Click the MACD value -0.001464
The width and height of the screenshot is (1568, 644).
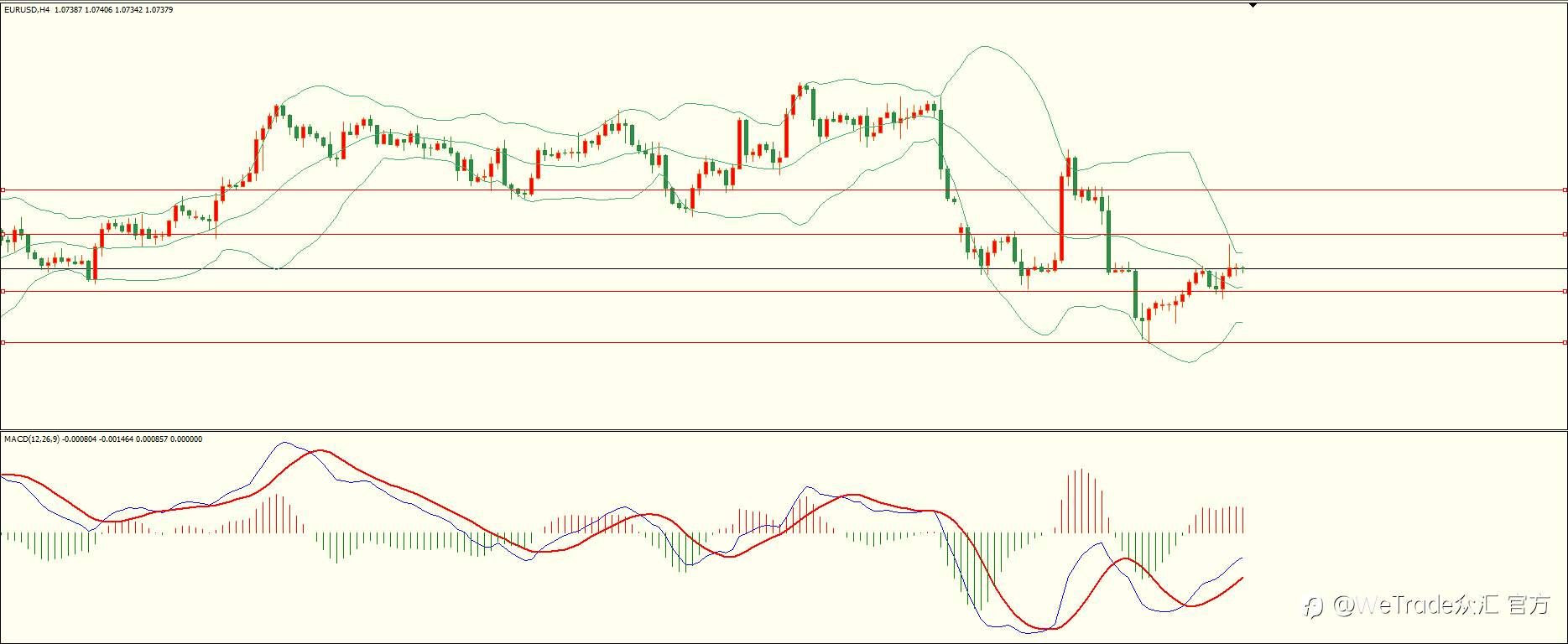(117, 439)
